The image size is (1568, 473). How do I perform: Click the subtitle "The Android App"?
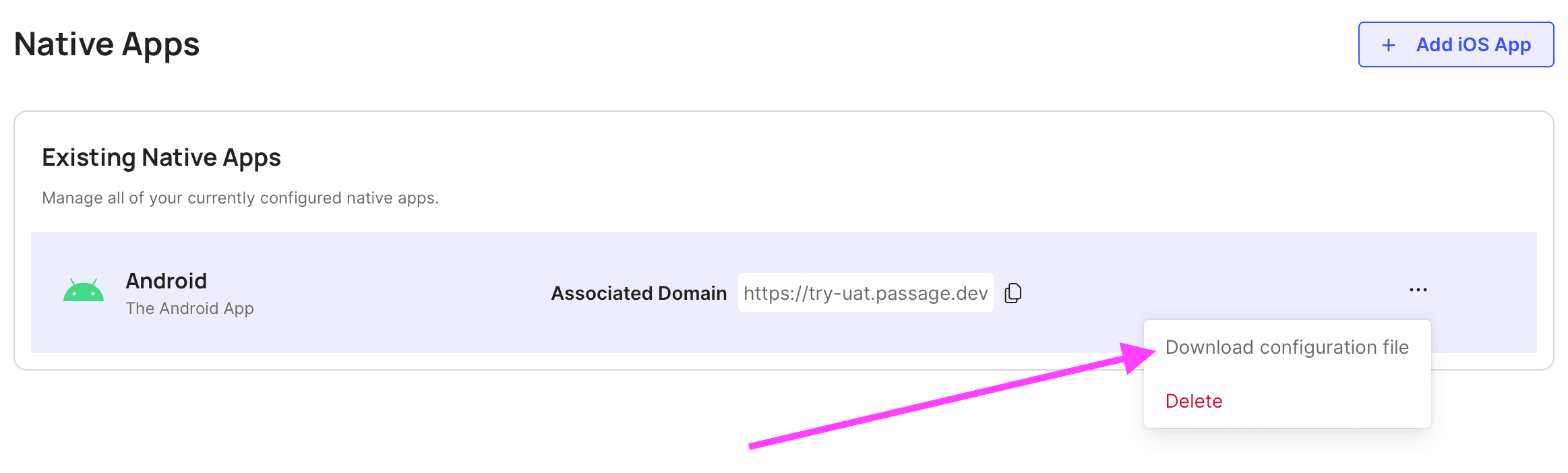coord(189,309)
